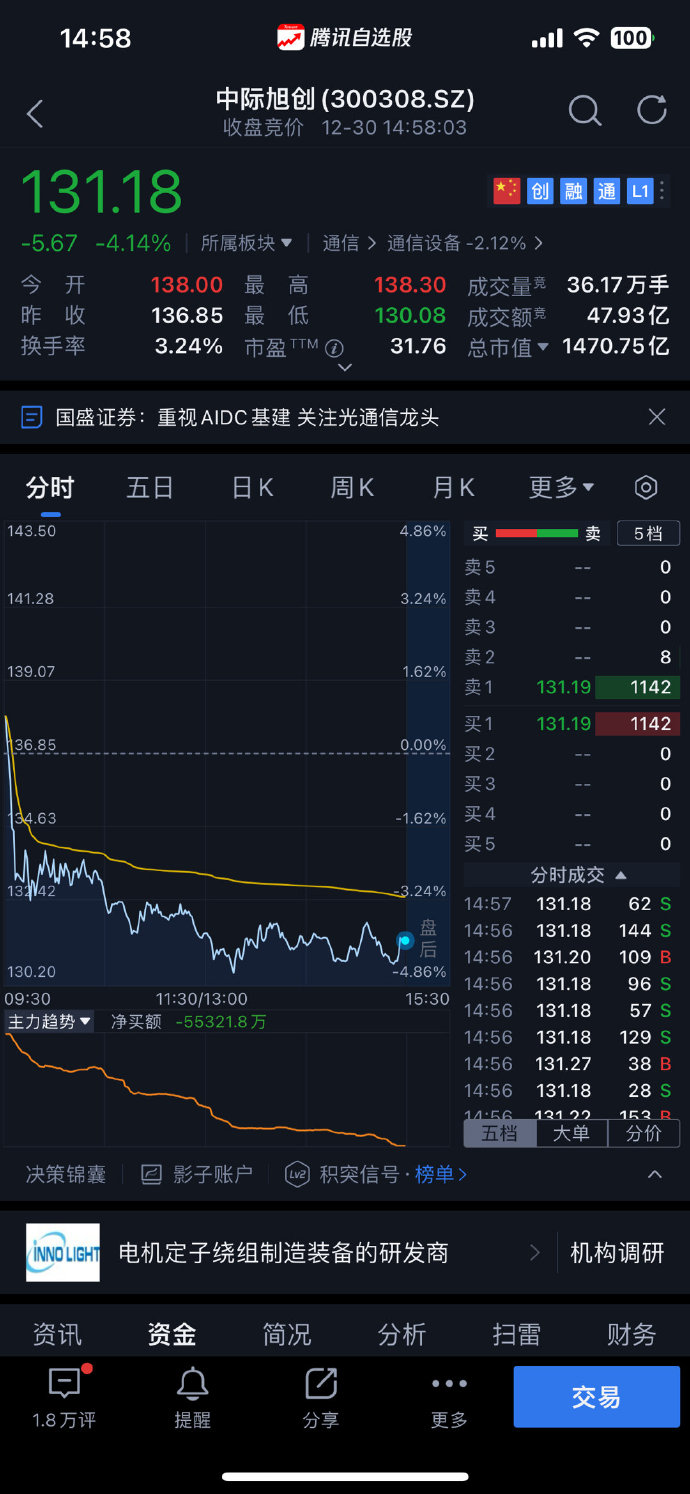Open the 机构调研 link
Image resolution: width=690 pixels, height=1494 pixels.
coord(617,1252)
